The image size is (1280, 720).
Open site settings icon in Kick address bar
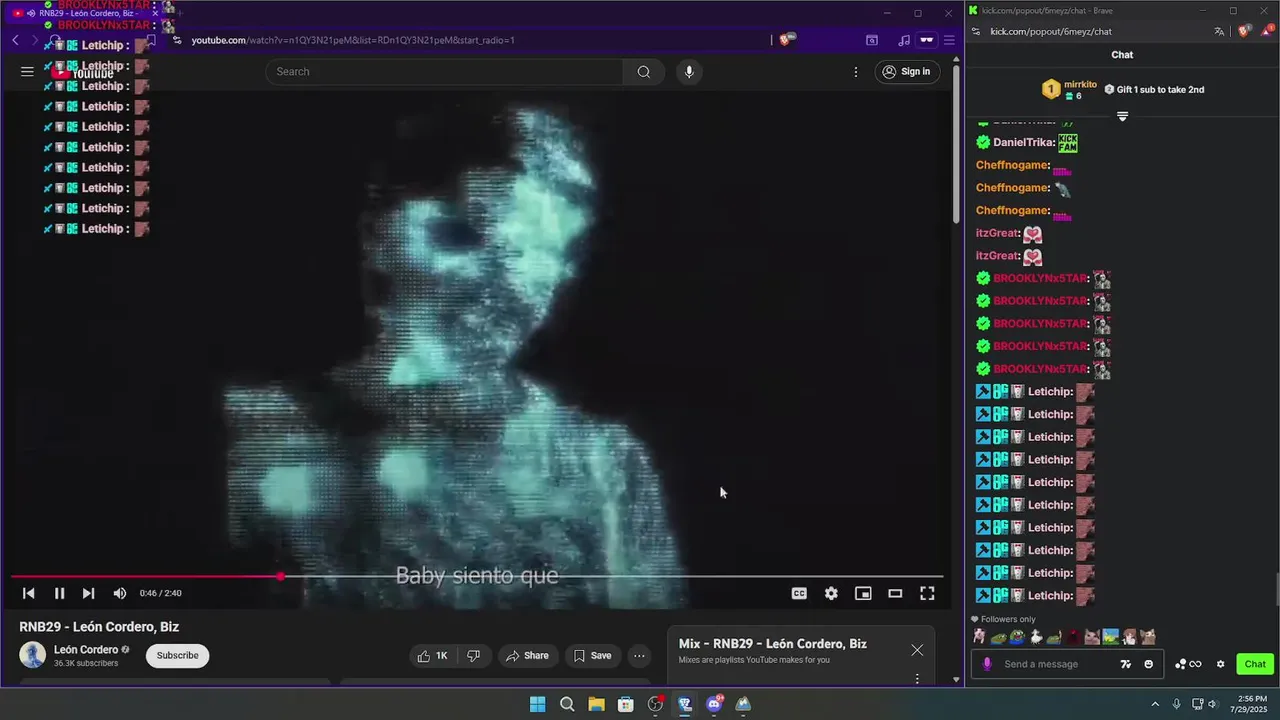[974, 31]
